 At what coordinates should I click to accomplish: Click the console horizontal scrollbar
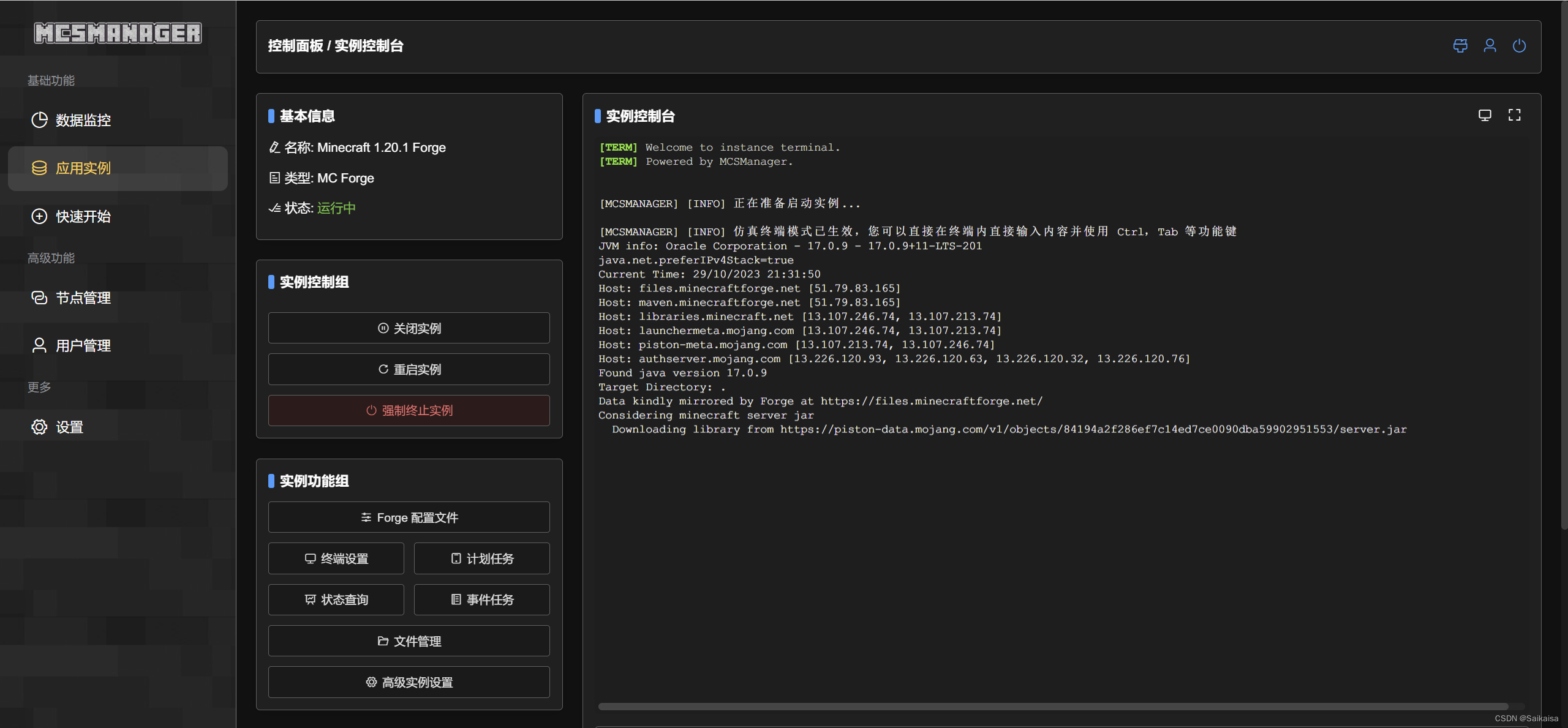point(1053,707)
